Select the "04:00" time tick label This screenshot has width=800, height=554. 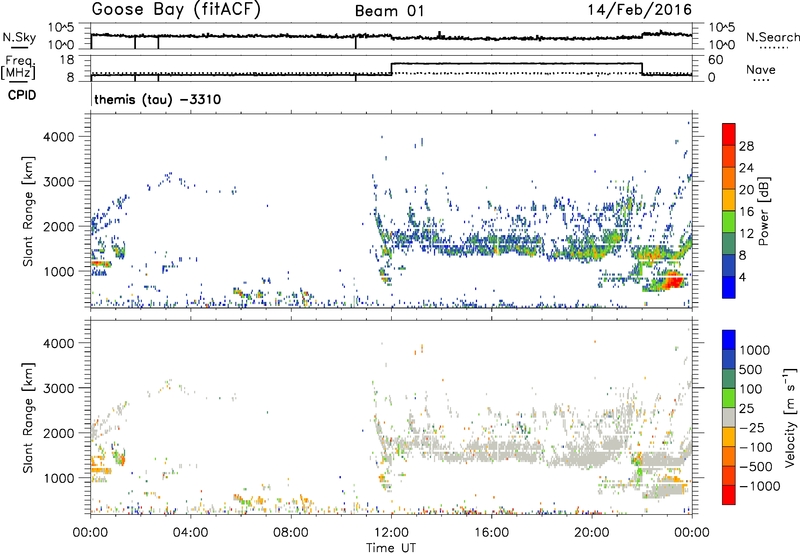pyautogui.click(x=190, y=533)
